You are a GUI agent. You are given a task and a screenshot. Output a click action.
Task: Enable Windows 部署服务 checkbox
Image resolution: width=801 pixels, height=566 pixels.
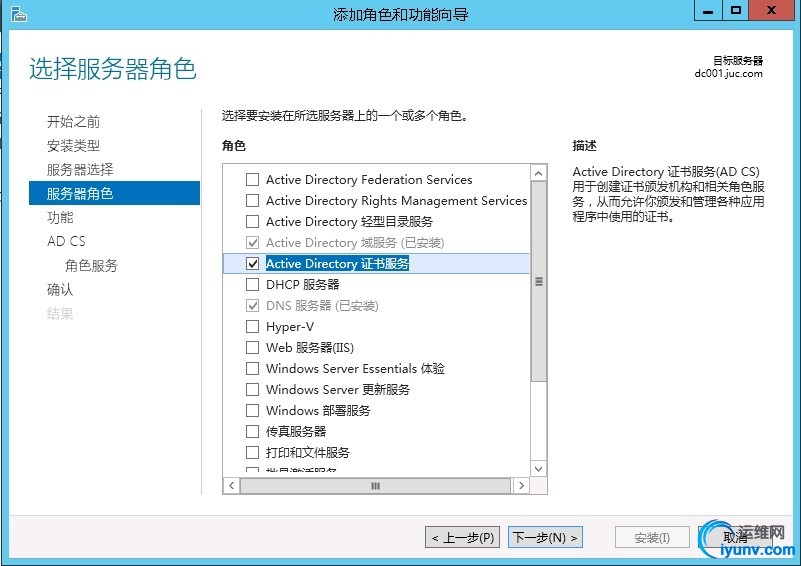(252, 410)
